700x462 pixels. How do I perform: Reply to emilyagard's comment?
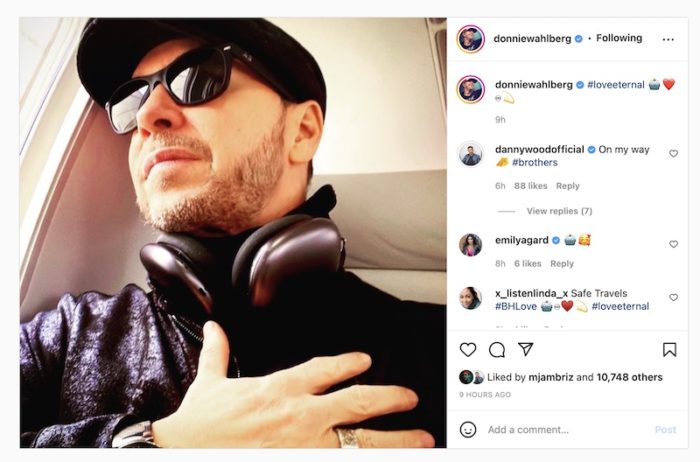[x=562, y=263]
